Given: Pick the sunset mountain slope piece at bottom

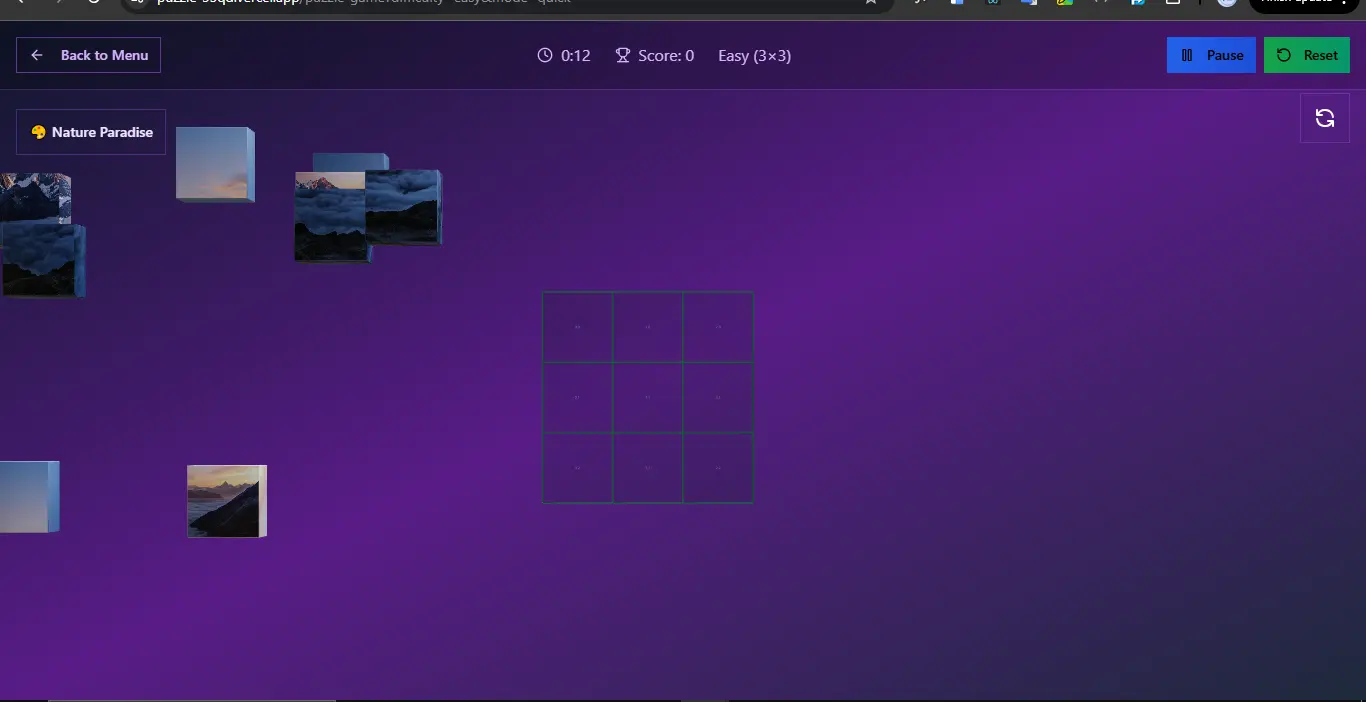Looking at the screenshot, I should [225, 500].
